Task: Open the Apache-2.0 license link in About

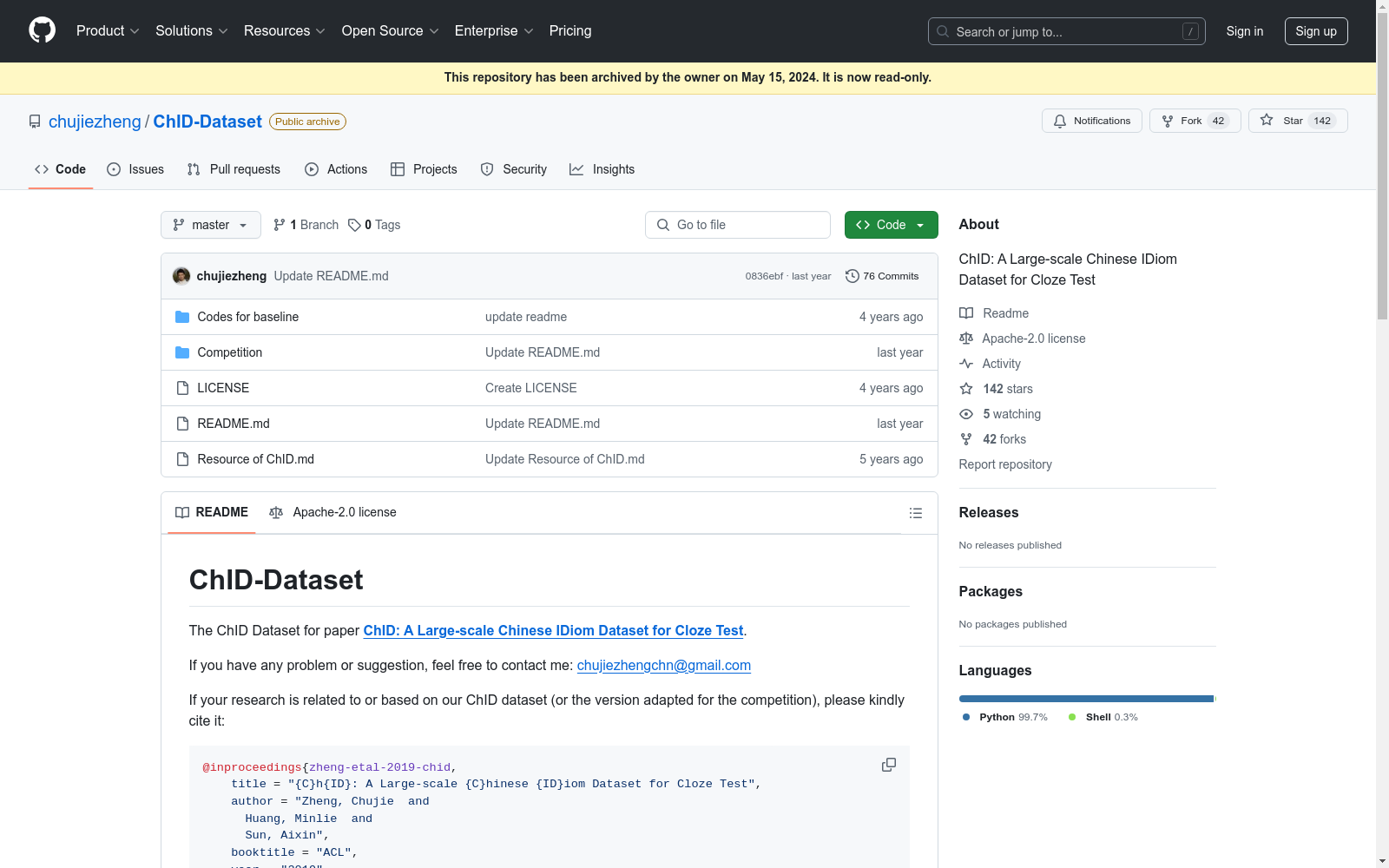Action: 1023,339
